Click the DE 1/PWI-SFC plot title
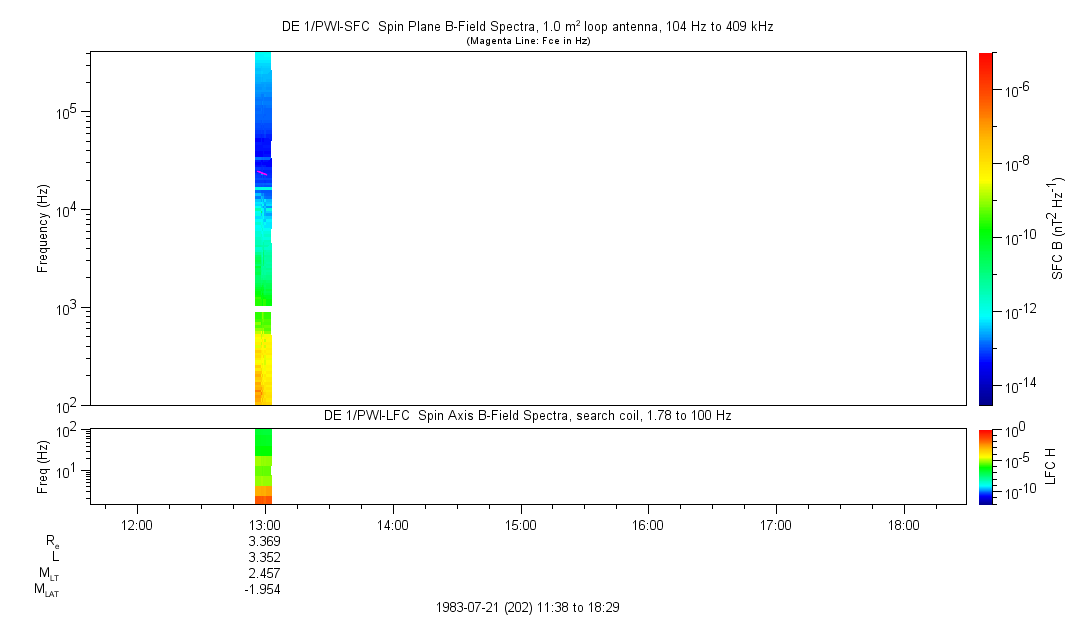The height and width of the screenshot is (620, 1083). tap(529, 26)
